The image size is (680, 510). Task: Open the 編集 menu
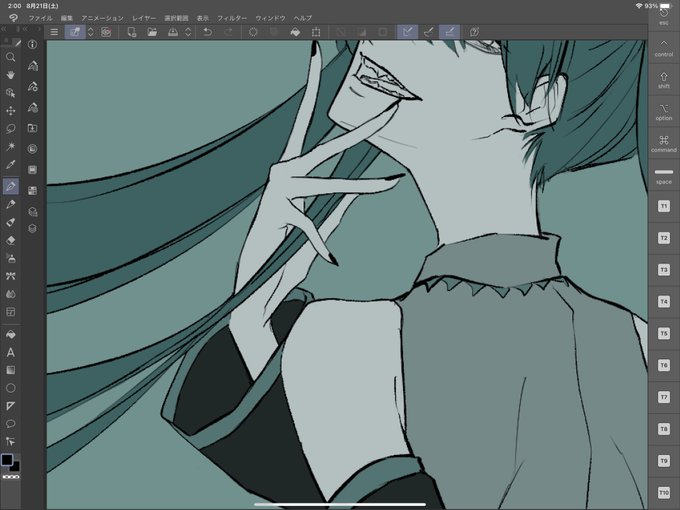(x=67, y=18)
